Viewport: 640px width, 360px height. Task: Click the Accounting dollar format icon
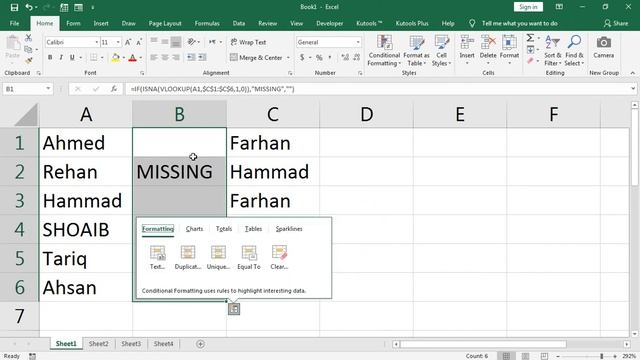(x=302, y=58)
